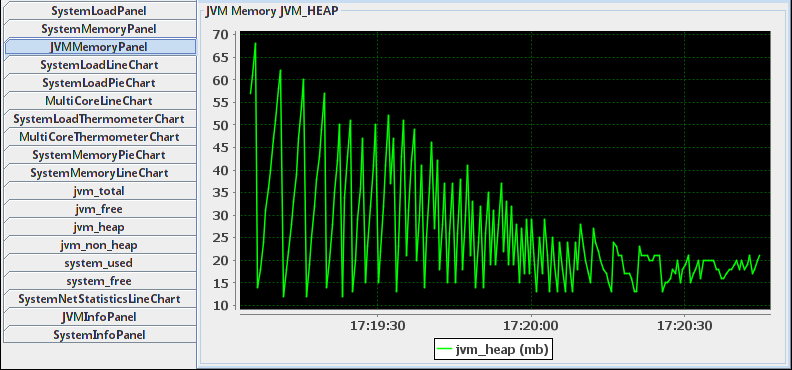This screenshot has width=792, height=370.
Task: Click the JVM Memory JVM_HEAP panel title
Action: 272,12
